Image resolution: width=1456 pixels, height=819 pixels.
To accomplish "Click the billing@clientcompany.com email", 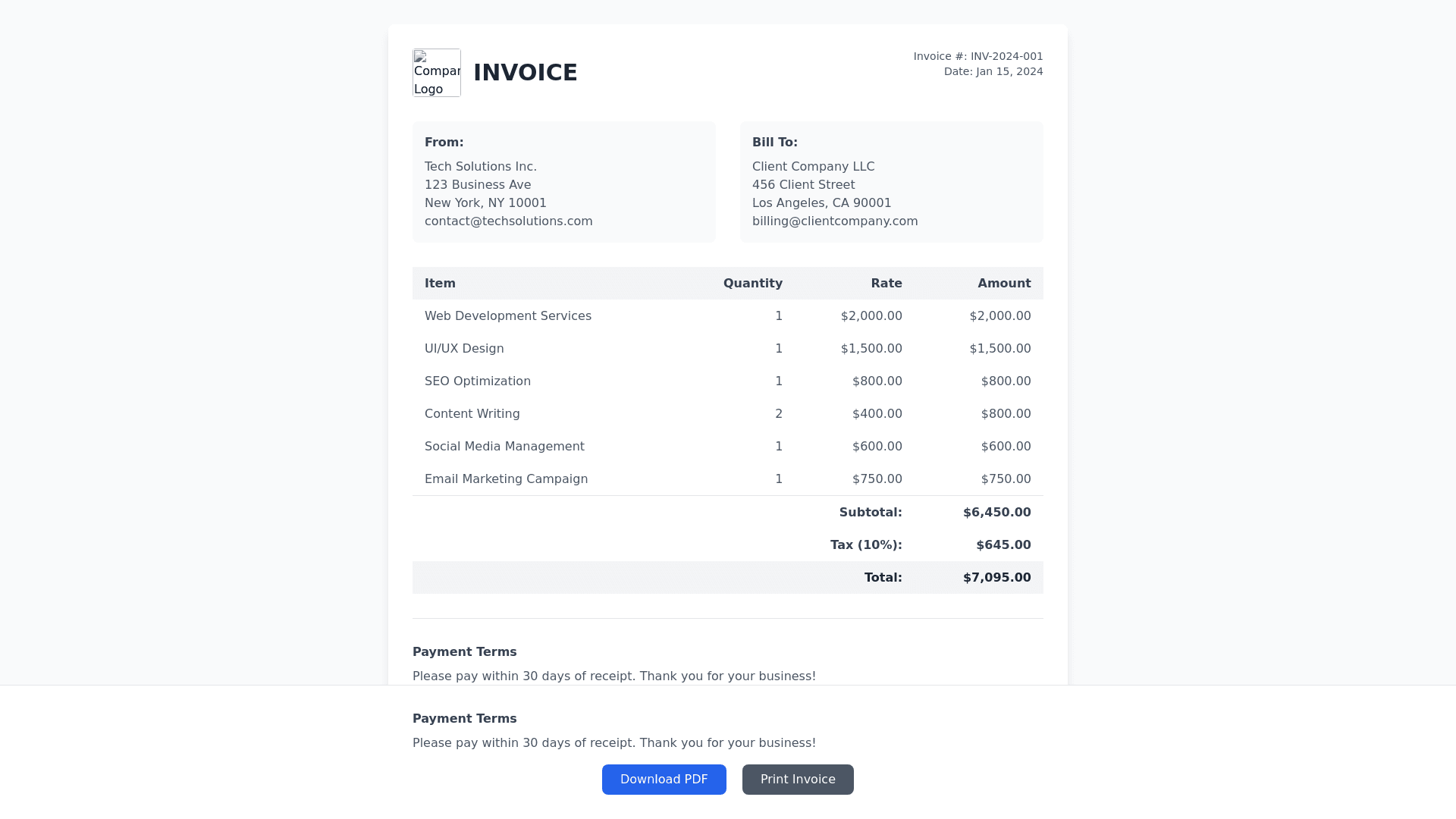I will pos(834,221).
